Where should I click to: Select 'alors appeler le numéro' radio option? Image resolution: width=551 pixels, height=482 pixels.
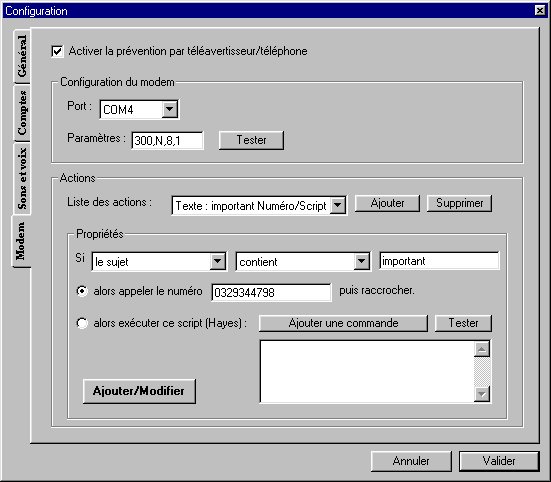coord(82,291)
